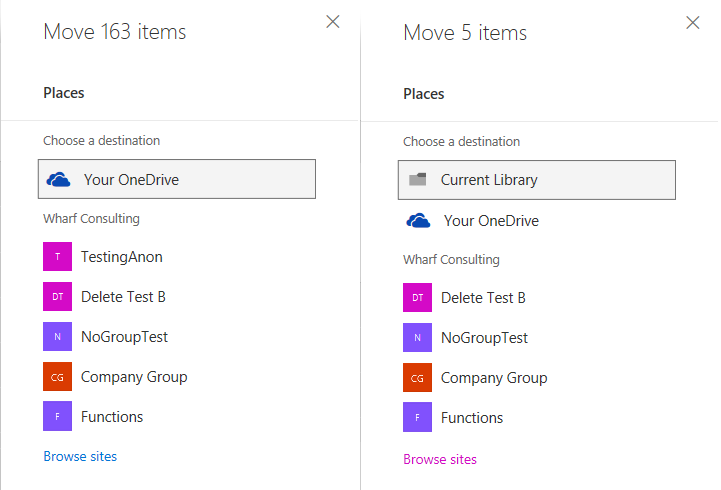This screenshot has width=721, height=490.
Task: Close the Move 163 items panel
Action: 333,22
